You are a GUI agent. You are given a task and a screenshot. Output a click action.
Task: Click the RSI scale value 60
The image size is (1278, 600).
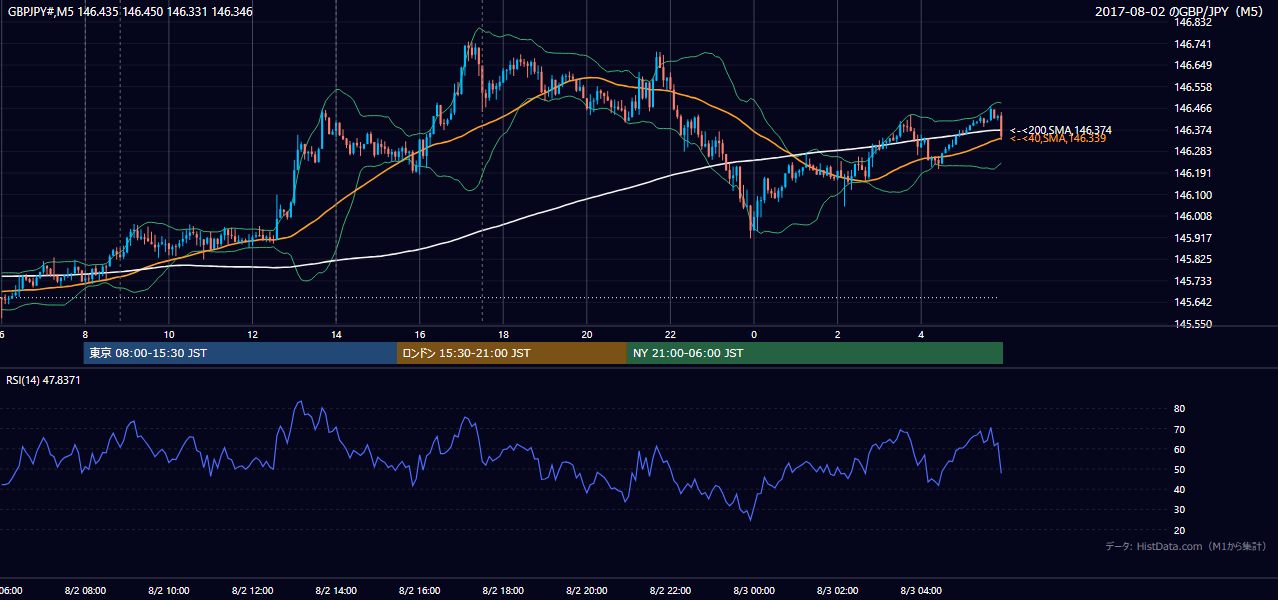(x=1179, y=450)
